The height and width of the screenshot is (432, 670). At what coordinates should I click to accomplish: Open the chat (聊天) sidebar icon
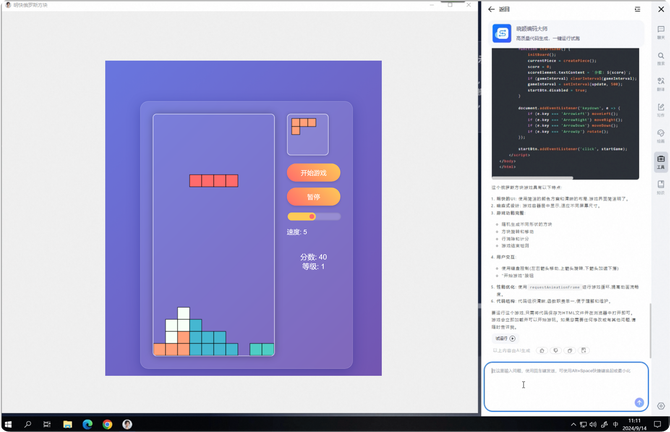[x=661, y=32]
